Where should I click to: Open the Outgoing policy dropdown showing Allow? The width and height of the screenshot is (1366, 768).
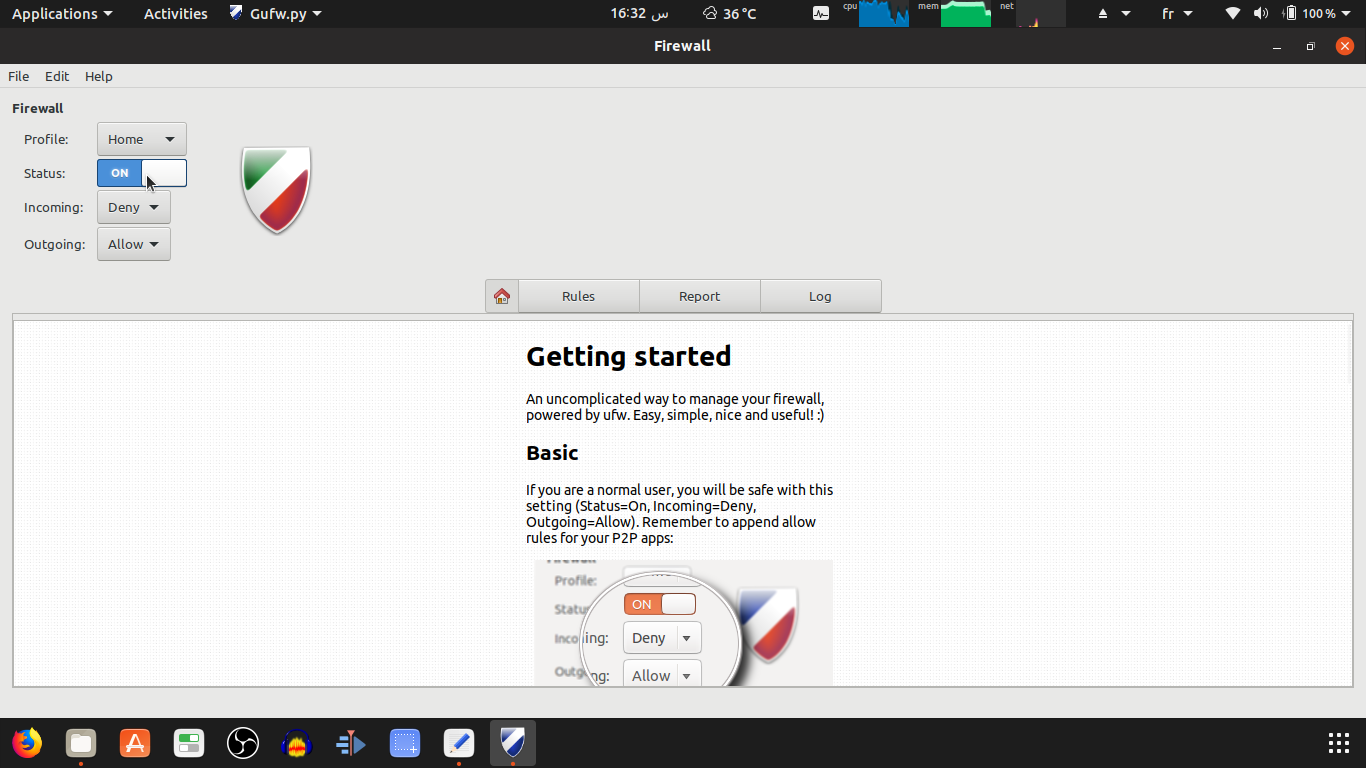coord(134,244)
